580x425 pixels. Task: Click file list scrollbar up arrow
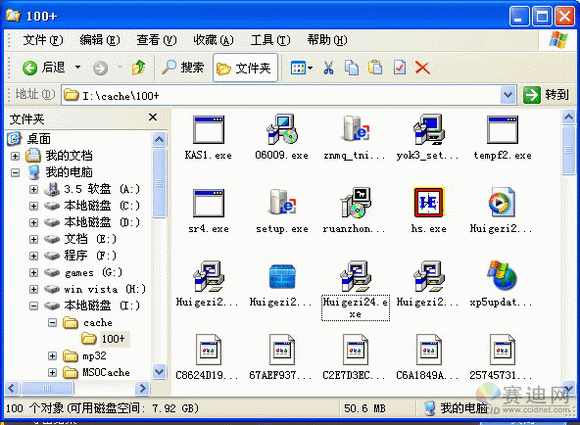click(569, 117)
